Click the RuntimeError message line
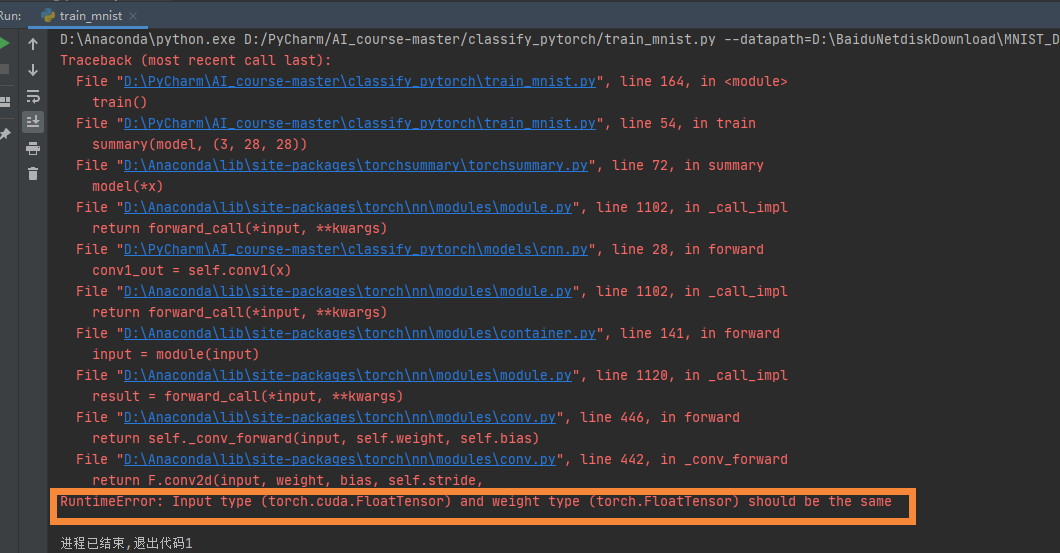1060x553 pixels. point(476,501)
